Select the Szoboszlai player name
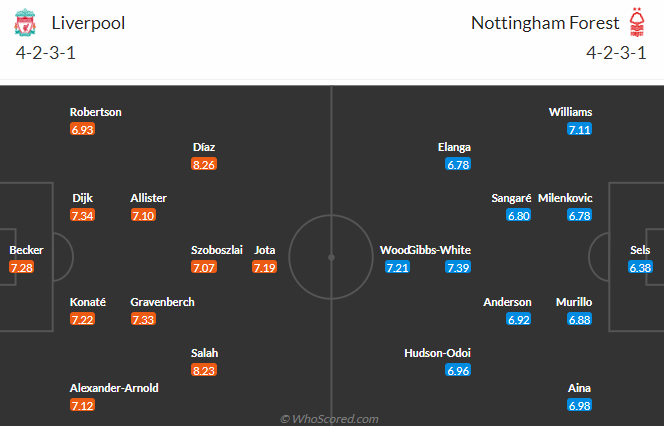Image resolution: width=664 pixels, height=426 pixels. point(217,250)
